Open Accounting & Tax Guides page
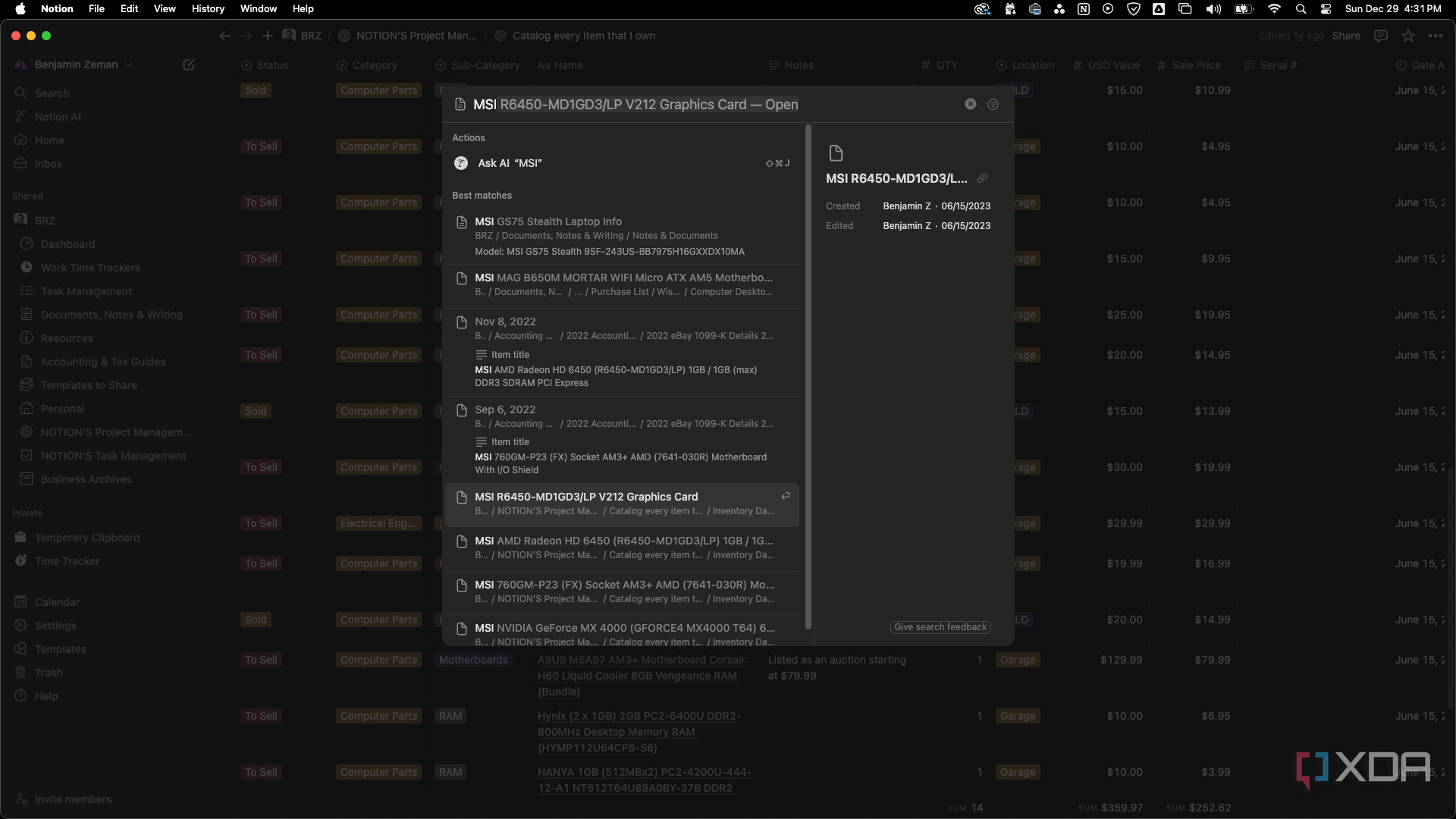Image resolution: width=1456 pixels, height=819 pixels. [x=102, y=362]
